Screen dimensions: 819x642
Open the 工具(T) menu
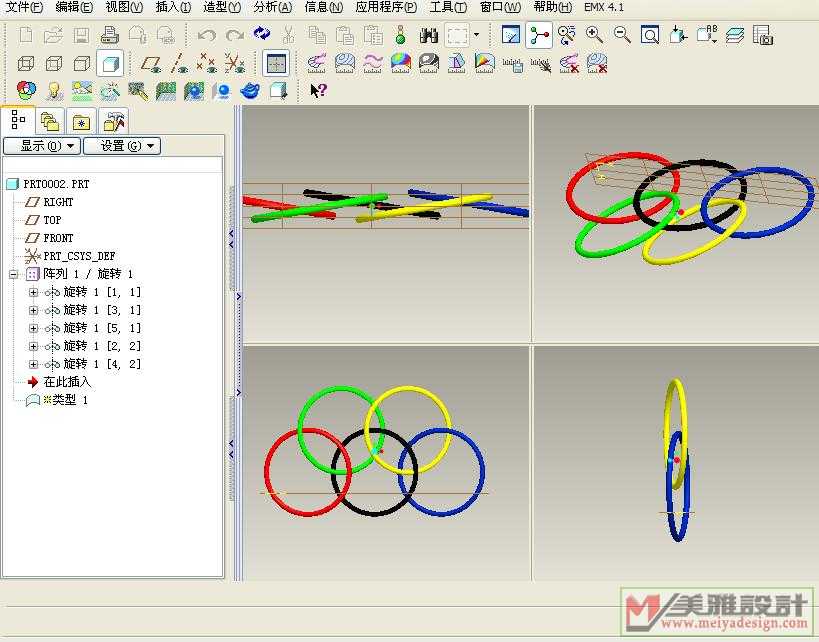[x=448, y=7]
